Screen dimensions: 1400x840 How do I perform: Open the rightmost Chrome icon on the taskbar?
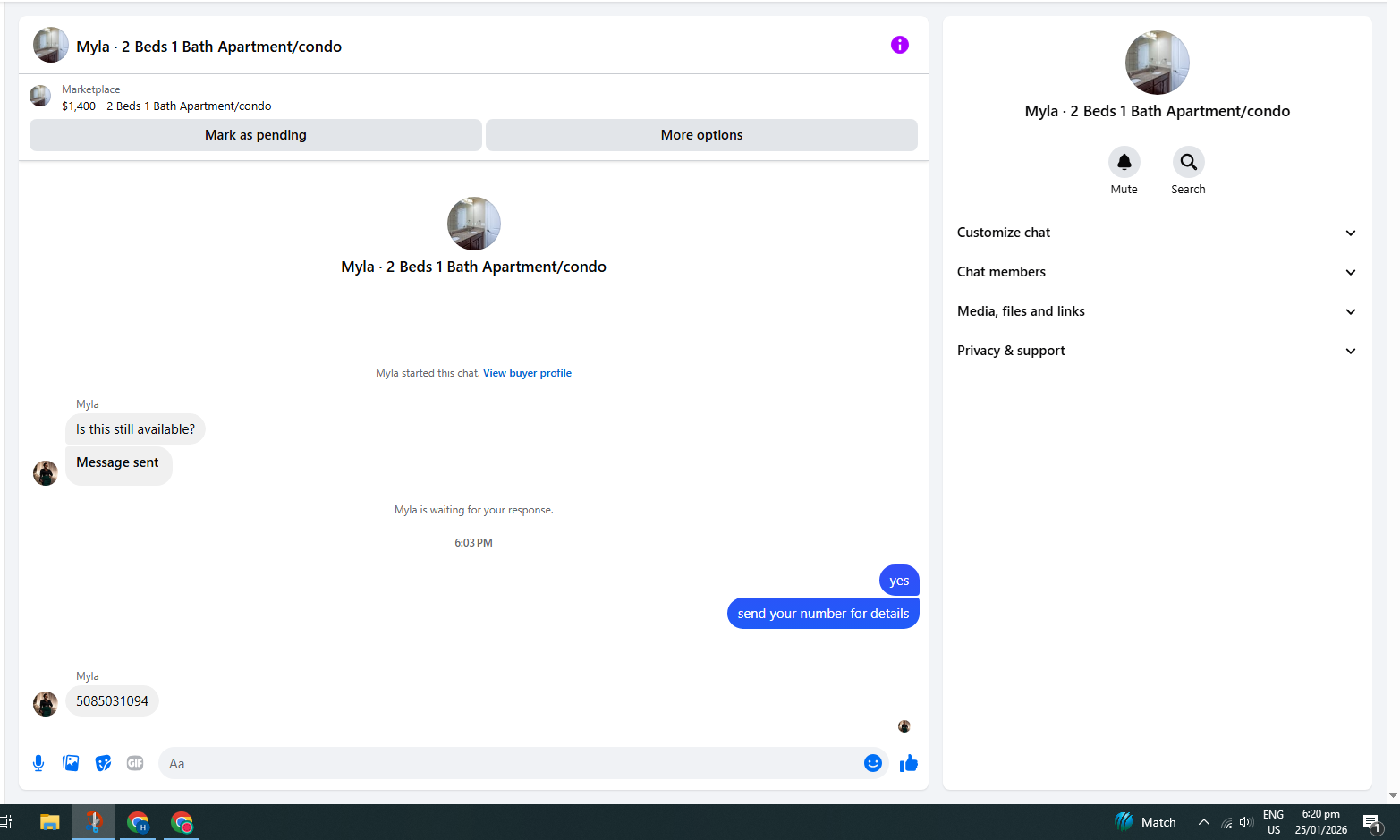click(182, 822)
